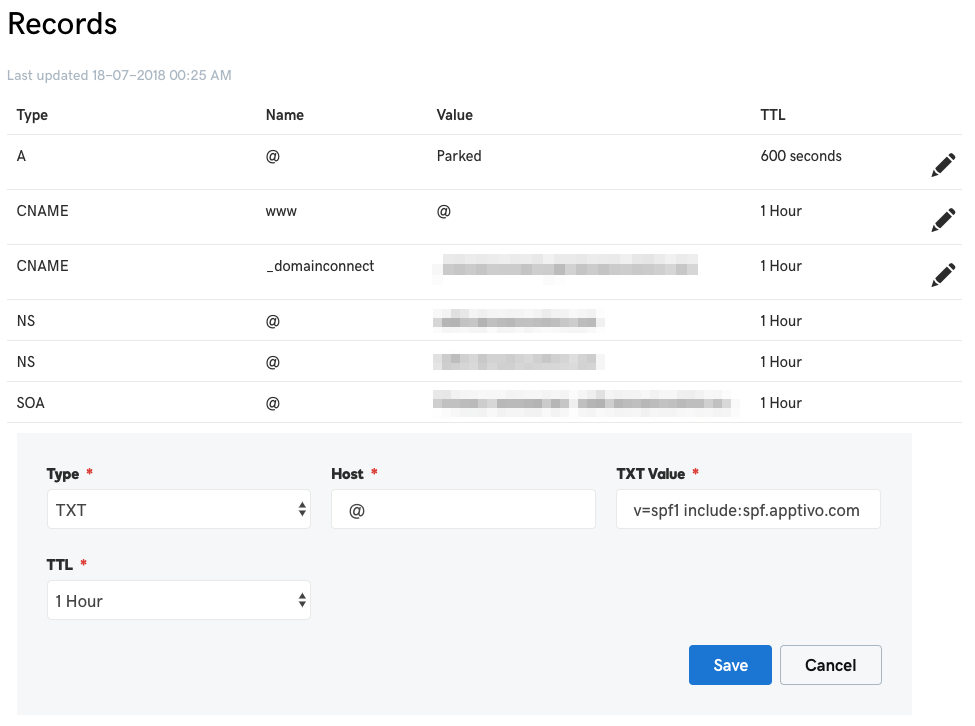Cancel adding the record

830,665
